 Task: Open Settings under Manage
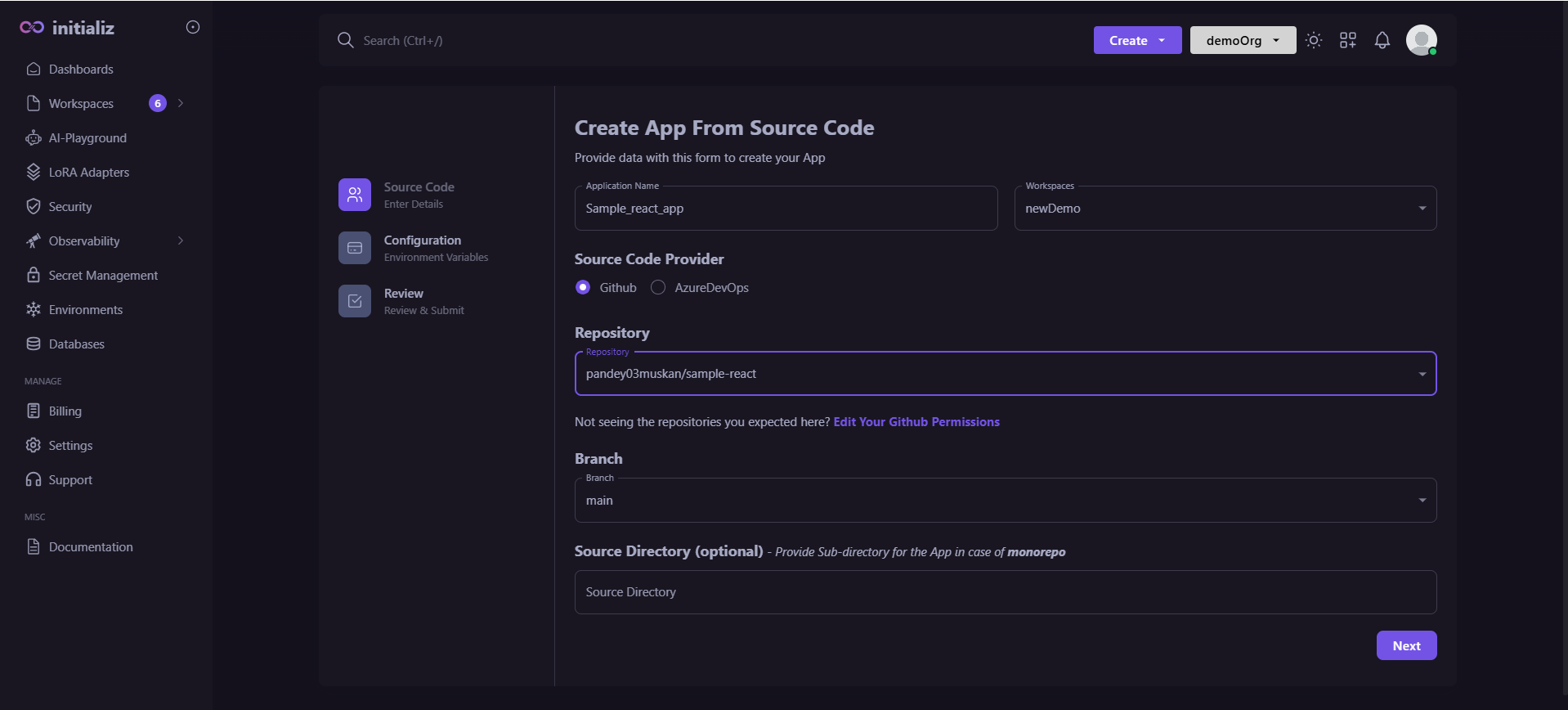[70, 446]
